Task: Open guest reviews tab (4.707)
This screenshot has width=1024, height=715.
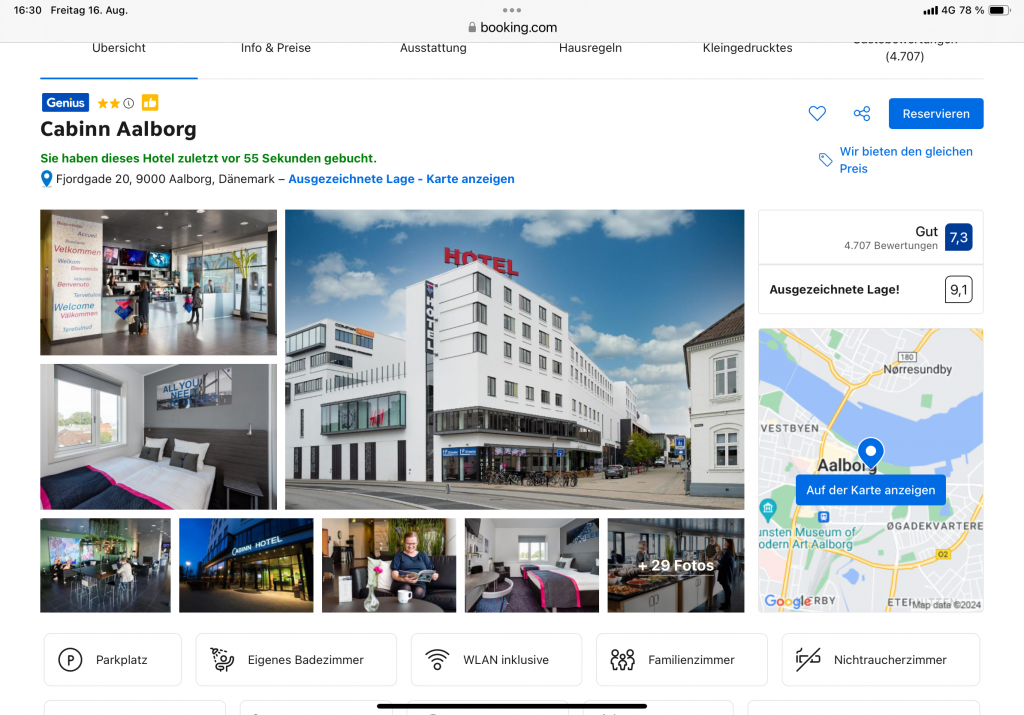Action: pos(904,52)
